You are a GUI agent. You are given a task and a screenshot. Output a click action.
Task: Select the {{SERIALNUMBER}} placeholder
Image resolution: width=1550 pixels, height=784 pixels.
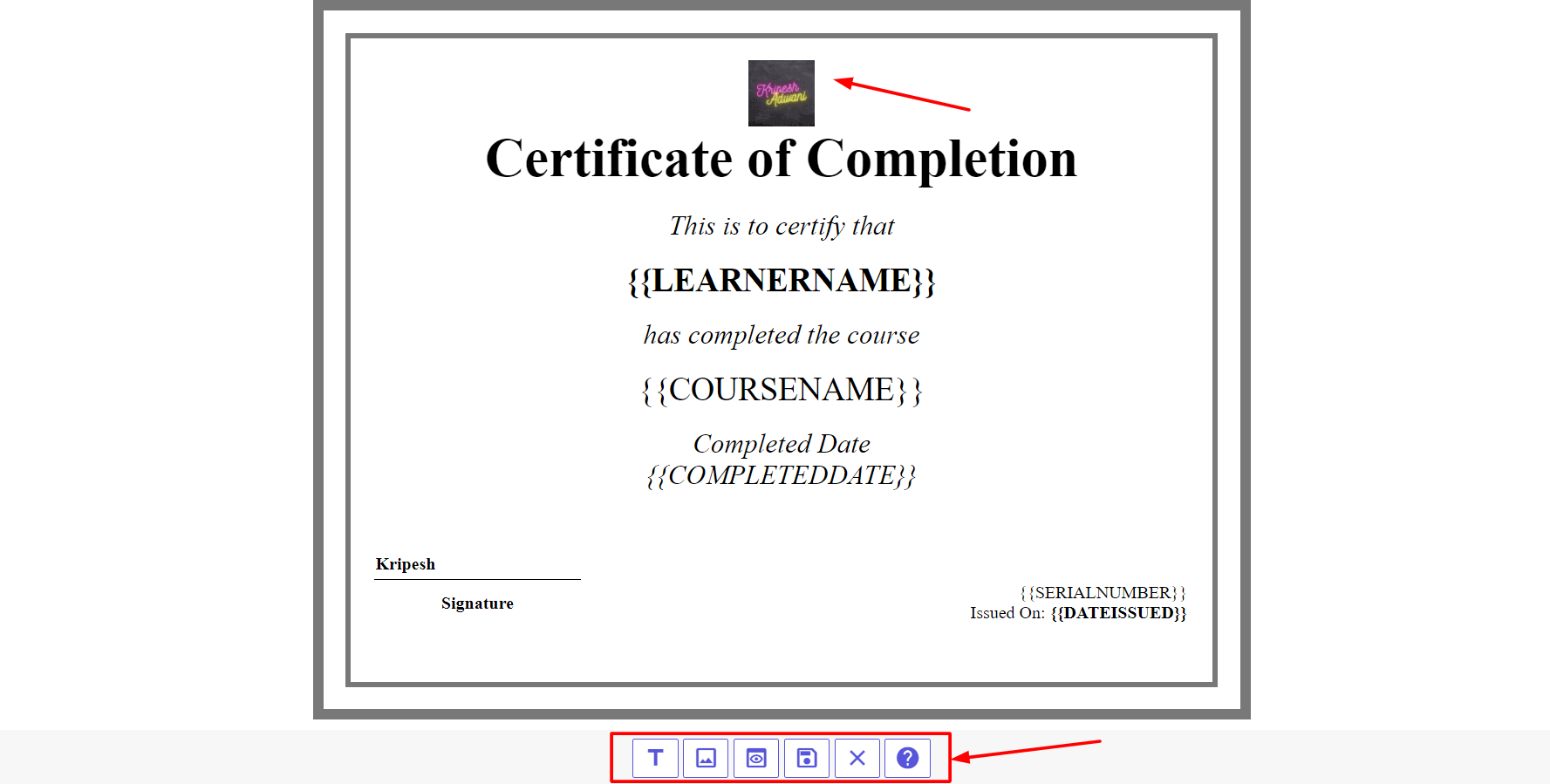click(x=1103, y=593)
